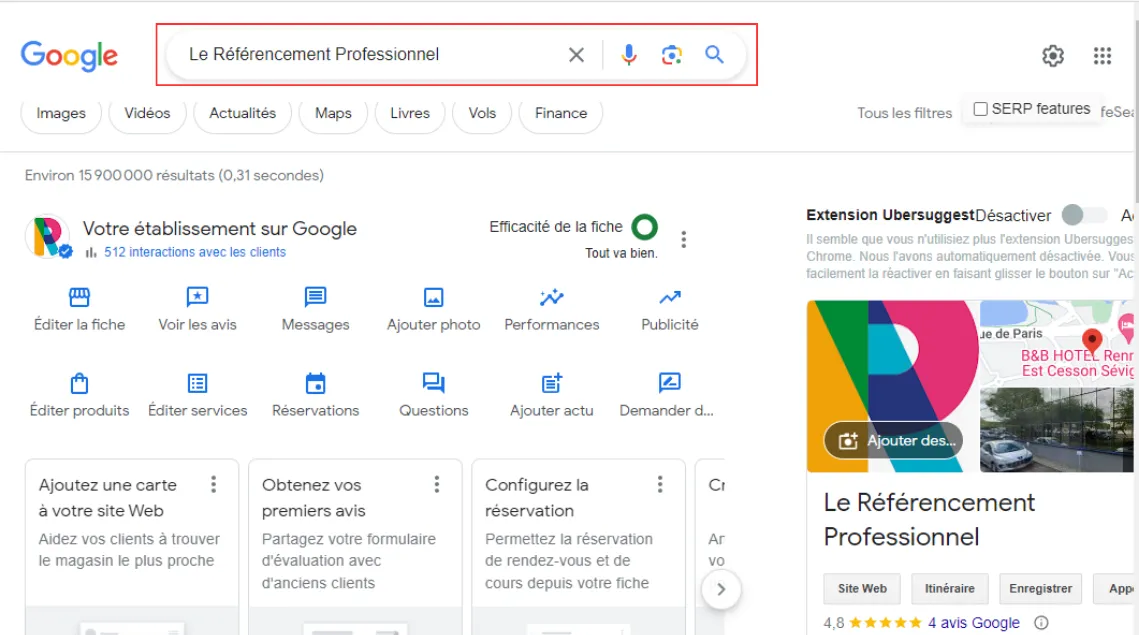The image size is (1139, 635).
Task: Click the Demander d... review request icon
Action: point(669,382)
